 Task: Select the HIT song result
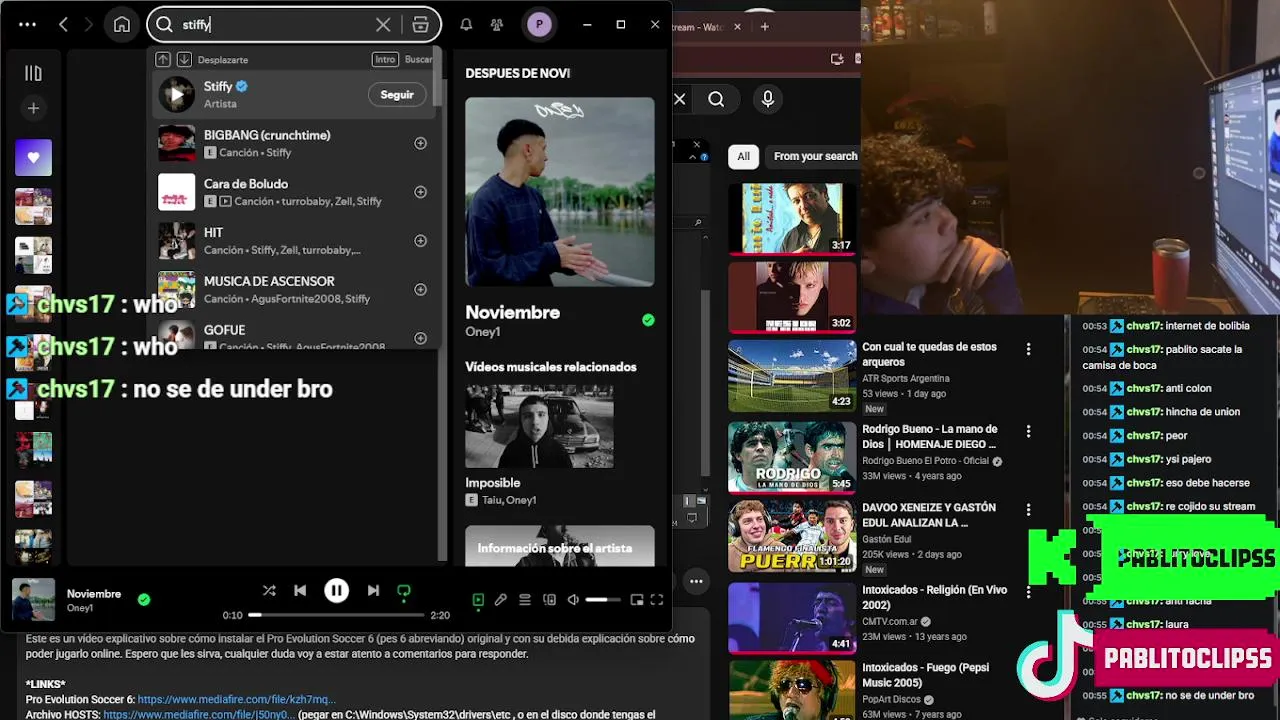(x=294, y=241)
